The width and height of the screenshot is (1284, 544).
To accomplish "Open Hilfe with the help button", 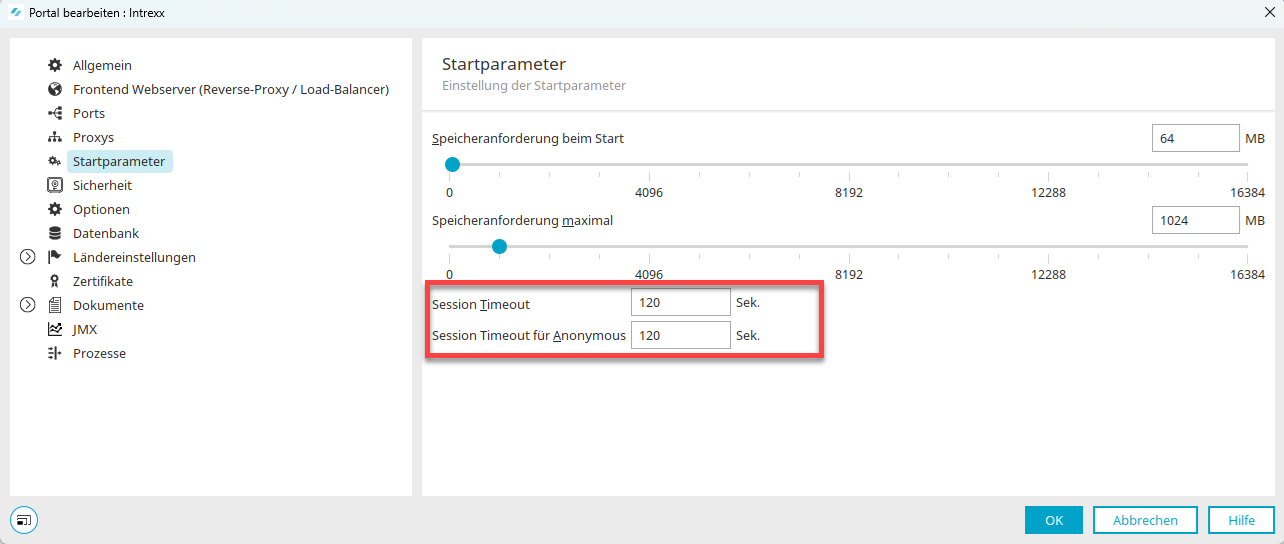I will pyautogui.click(x=1241, y=520).
